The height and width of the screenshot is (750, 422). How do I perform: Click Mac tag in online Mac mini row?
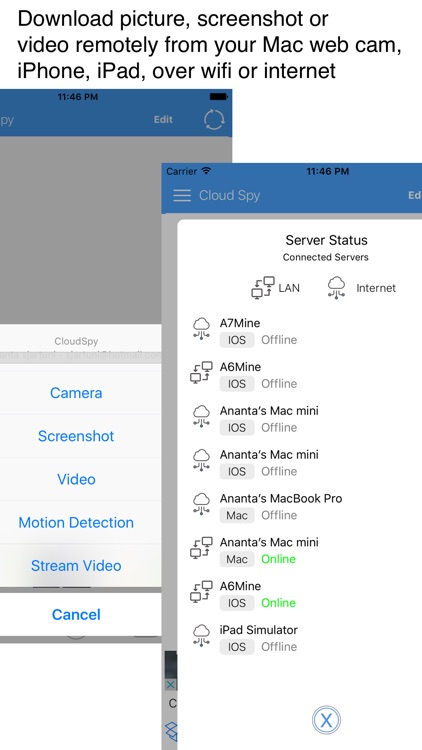(237, 559)
